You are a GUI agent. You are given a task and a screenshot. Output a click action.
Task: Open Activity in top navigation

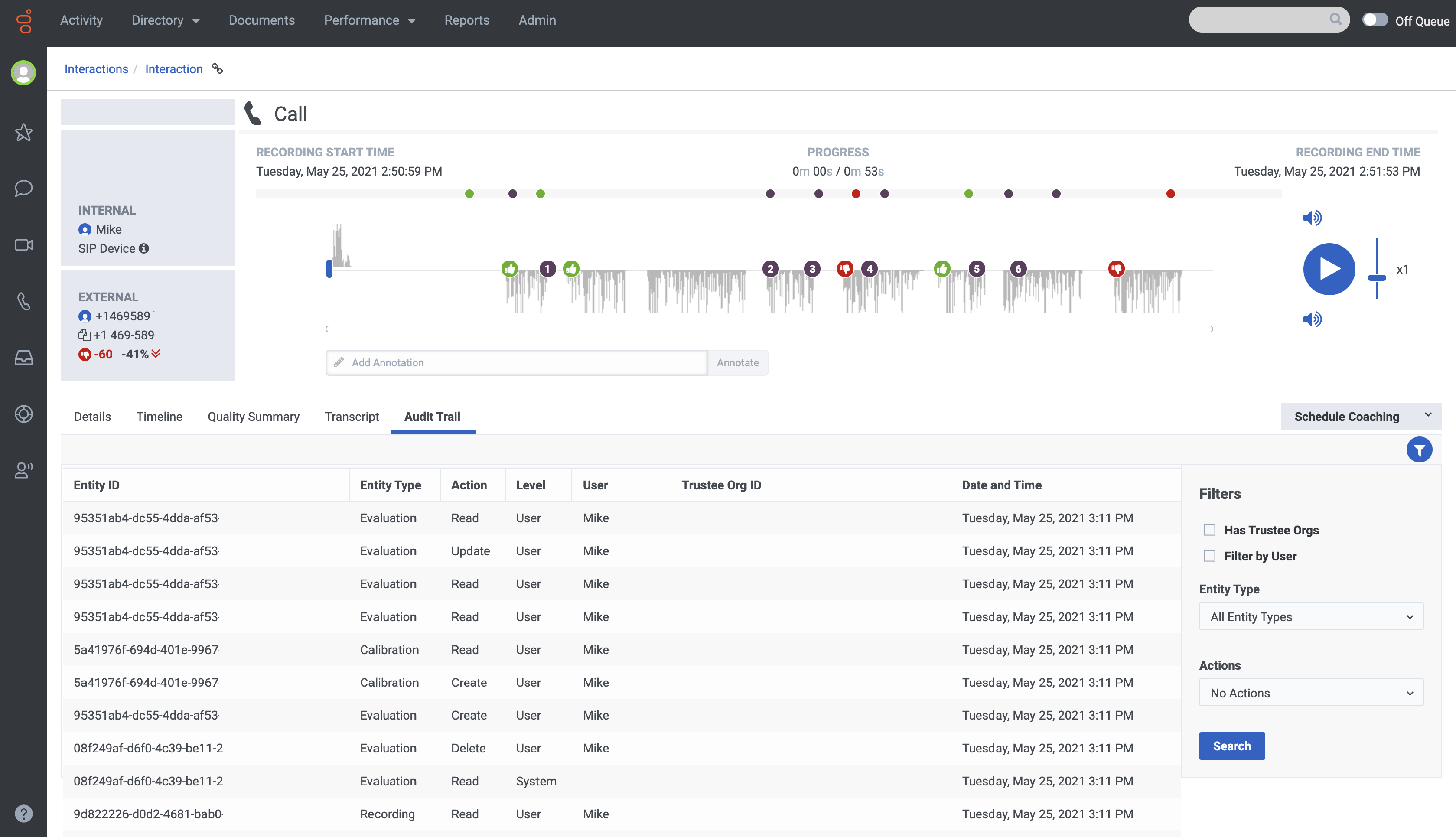(x=81, y=20)
